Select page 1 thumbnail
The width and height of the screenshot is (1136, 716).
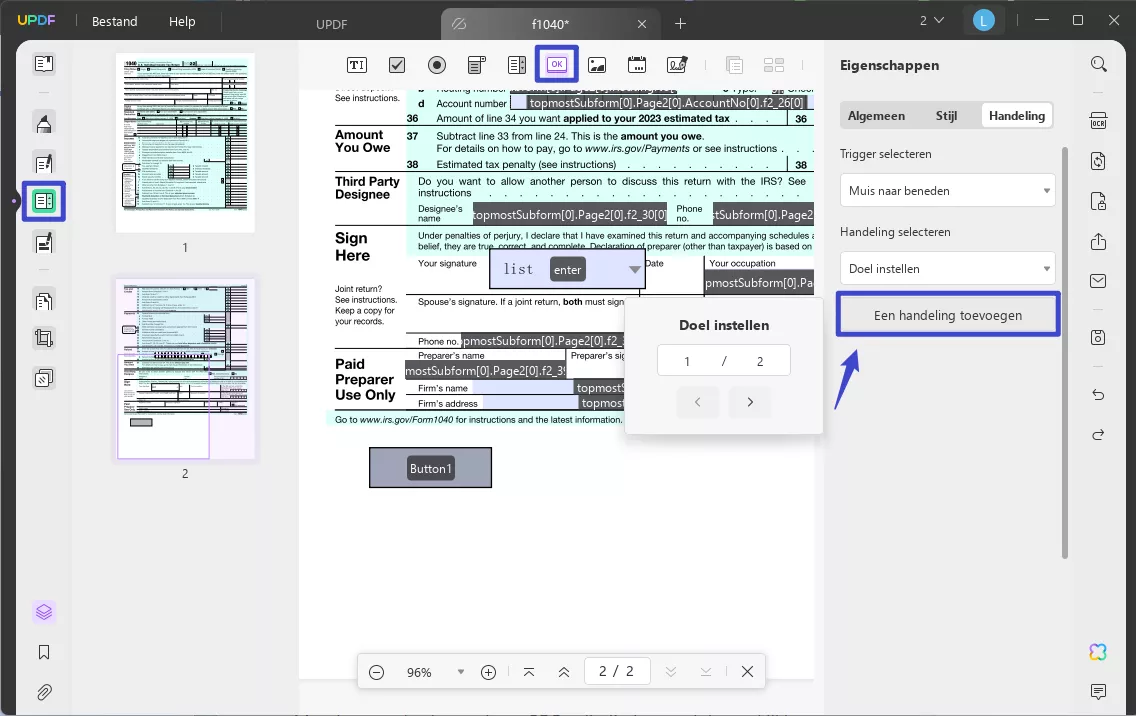tap(185, 142)
